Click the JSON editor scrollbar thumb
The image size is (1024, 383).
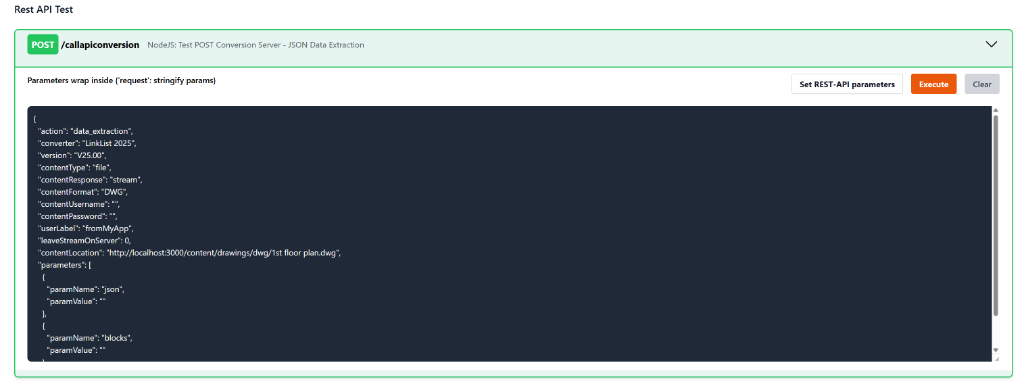995,216
